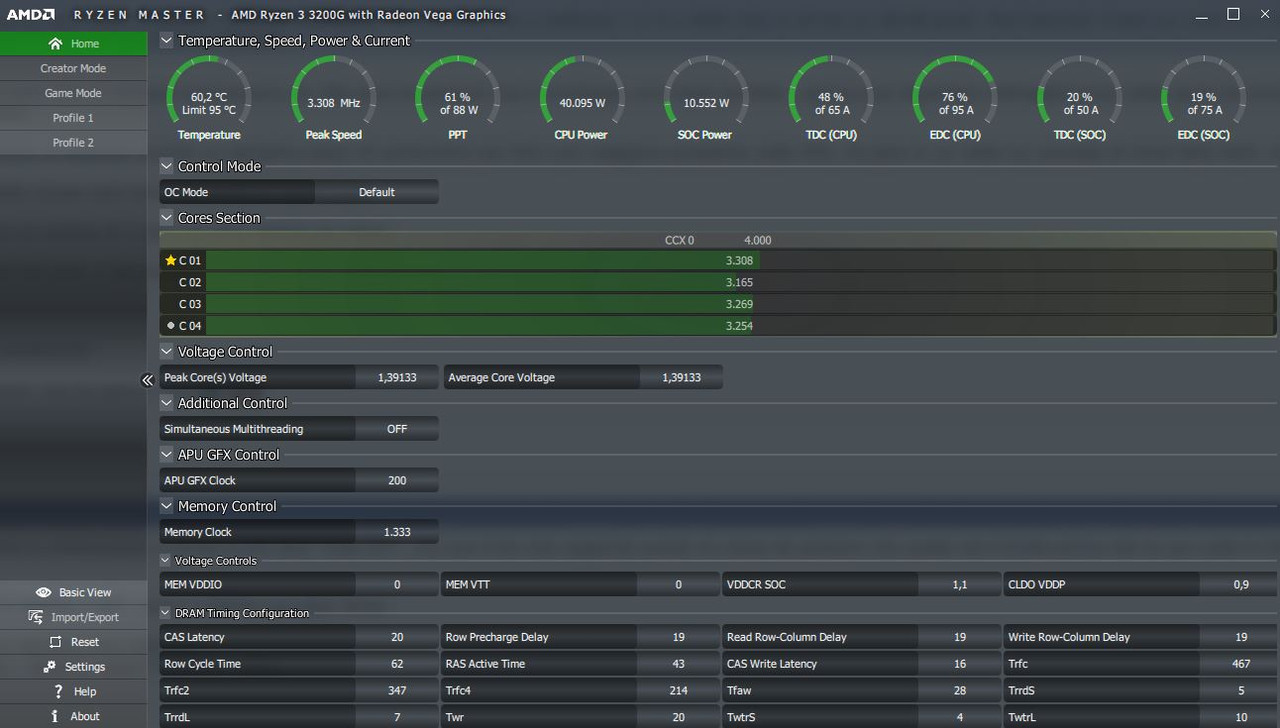
Task: Collapse the APU GFX Control section
Action: point(166,455)
